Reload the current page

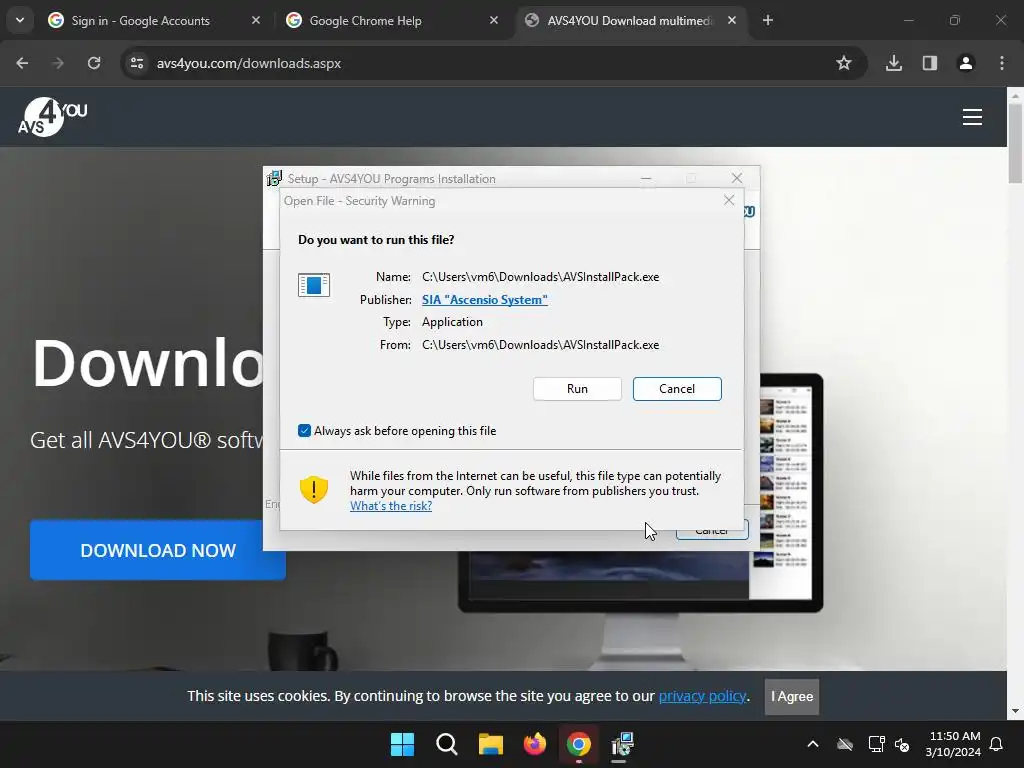click(94, 63)
